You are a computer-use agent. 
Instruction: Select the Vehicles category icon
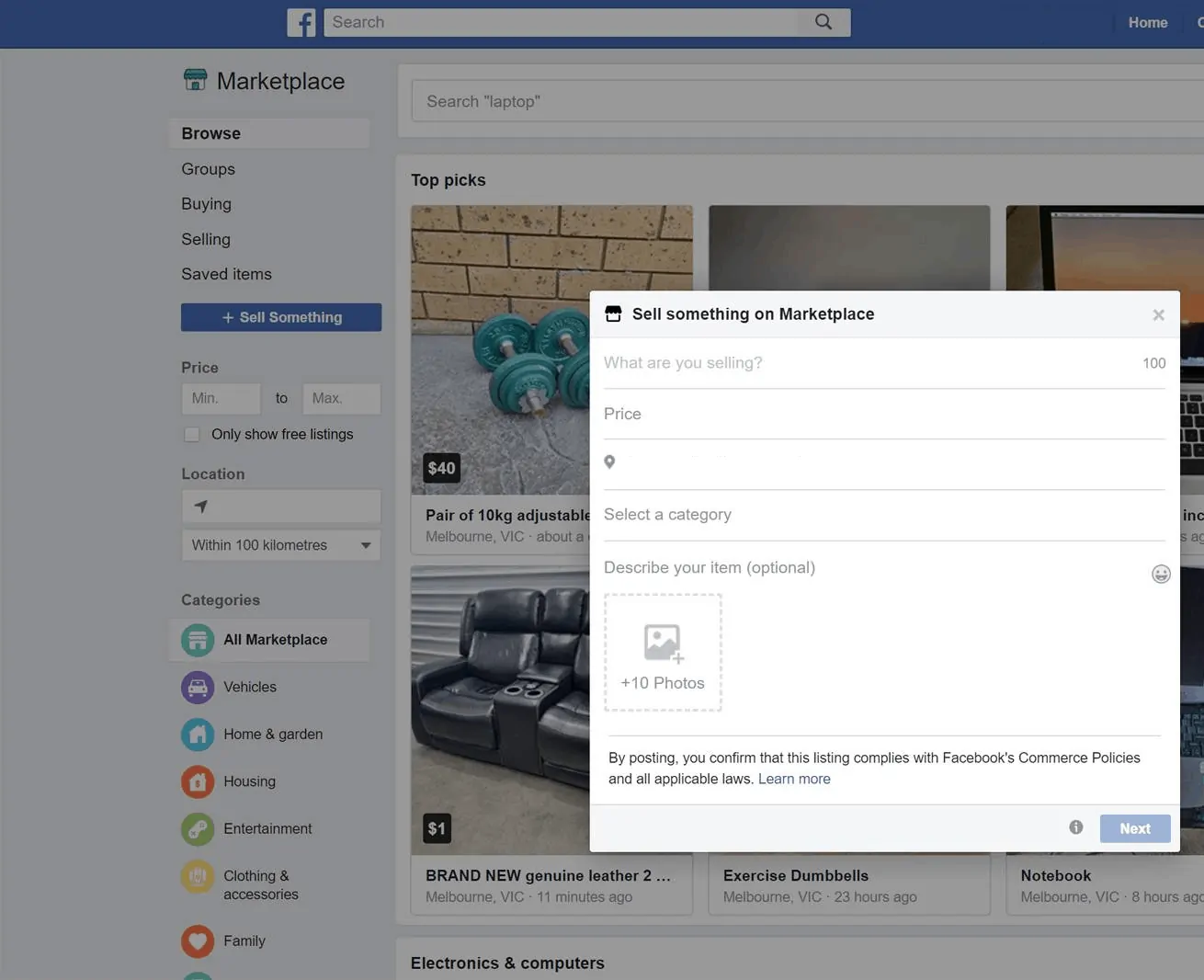point(197,687)
